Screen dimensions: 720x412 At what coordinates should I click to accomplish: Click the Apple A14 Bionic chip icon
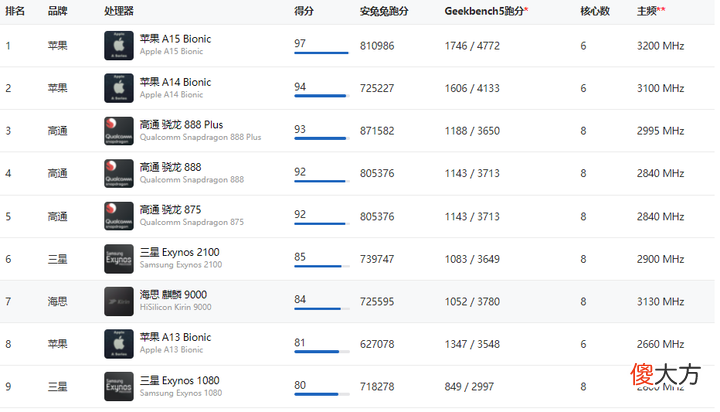click(119, 88)
